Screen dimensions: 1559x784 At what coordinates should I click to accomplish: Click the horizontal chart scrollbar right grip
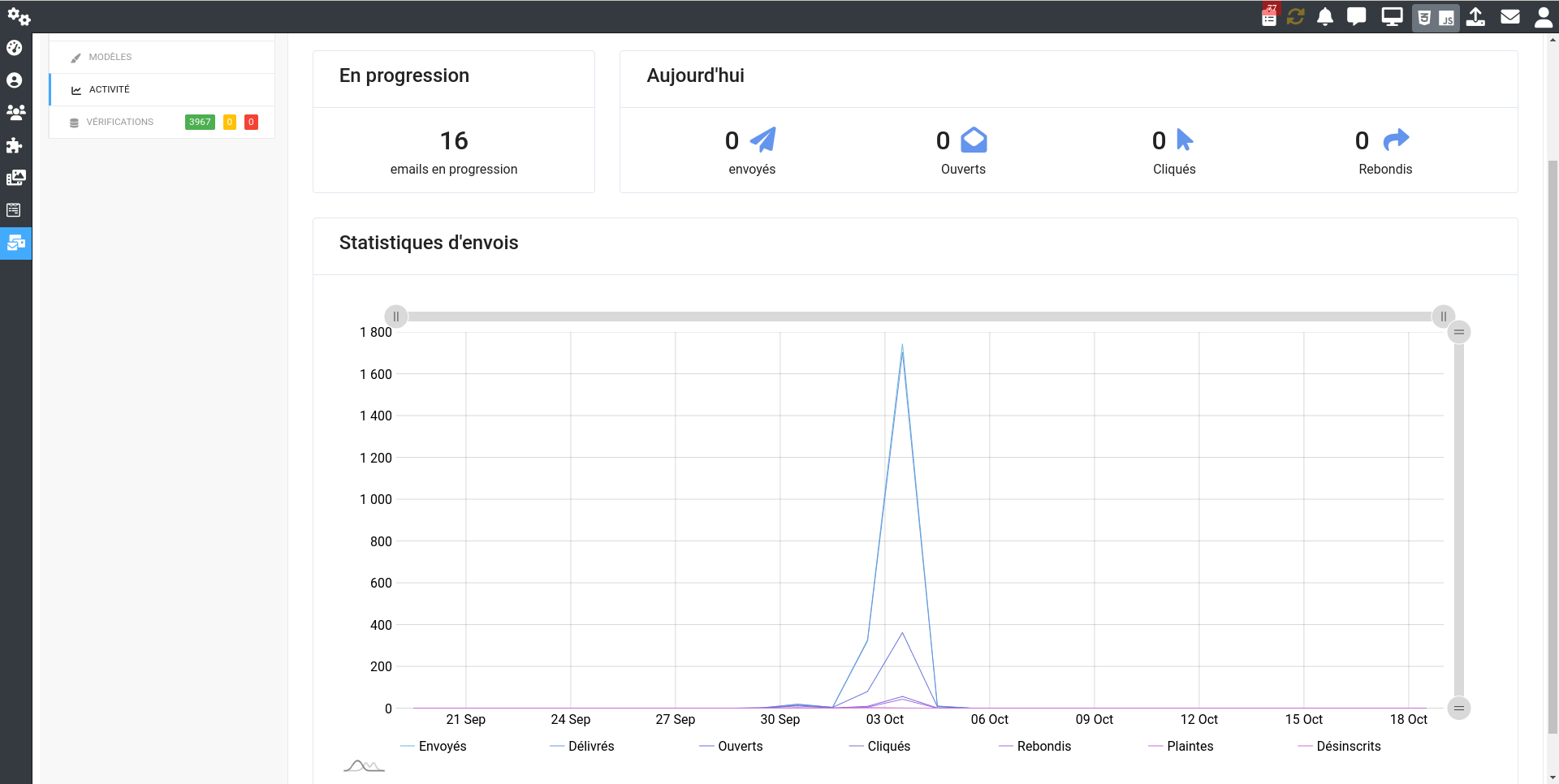point(1444,317)
